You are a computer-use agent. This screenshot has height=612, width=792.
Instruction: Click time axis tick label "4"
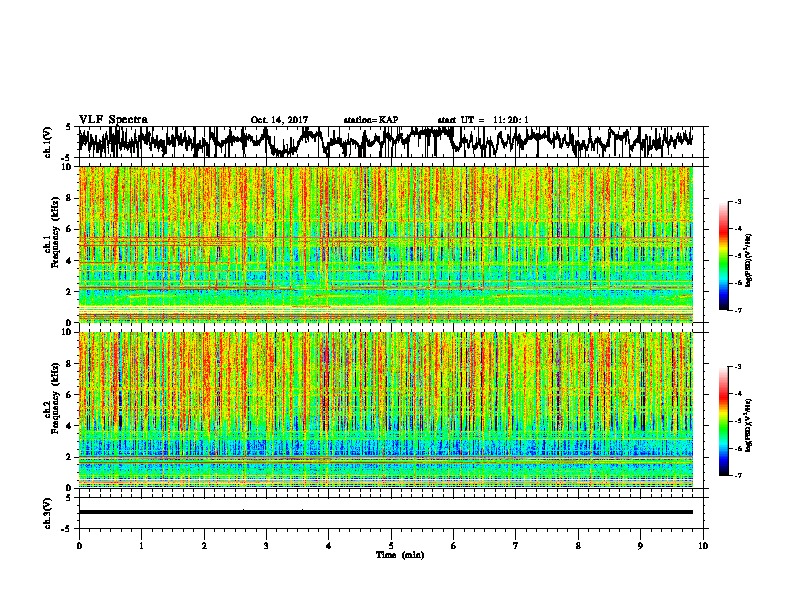[329, 546]
